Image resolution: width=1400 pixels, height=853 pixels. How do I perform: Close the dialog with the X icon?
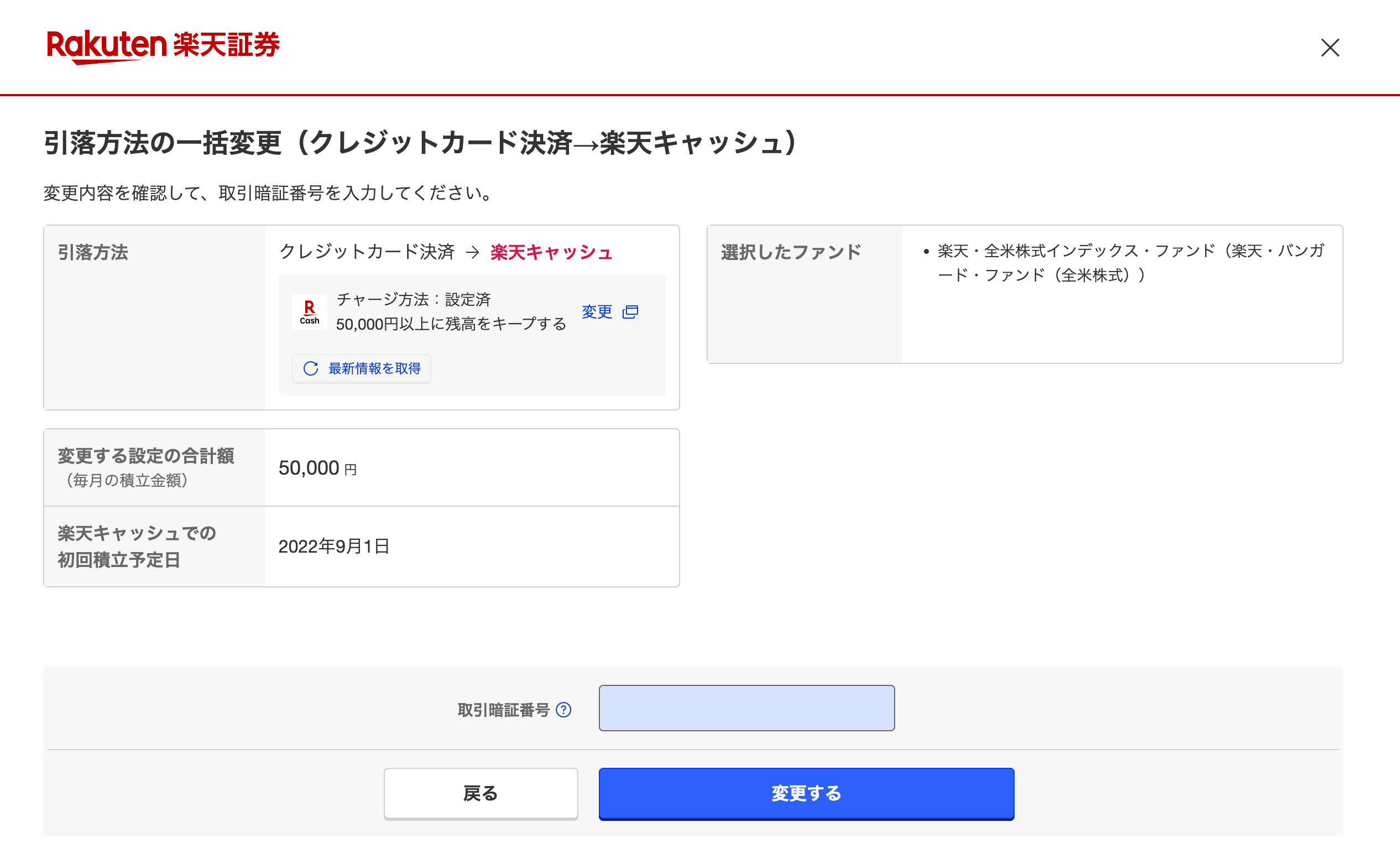[1330, 48]
